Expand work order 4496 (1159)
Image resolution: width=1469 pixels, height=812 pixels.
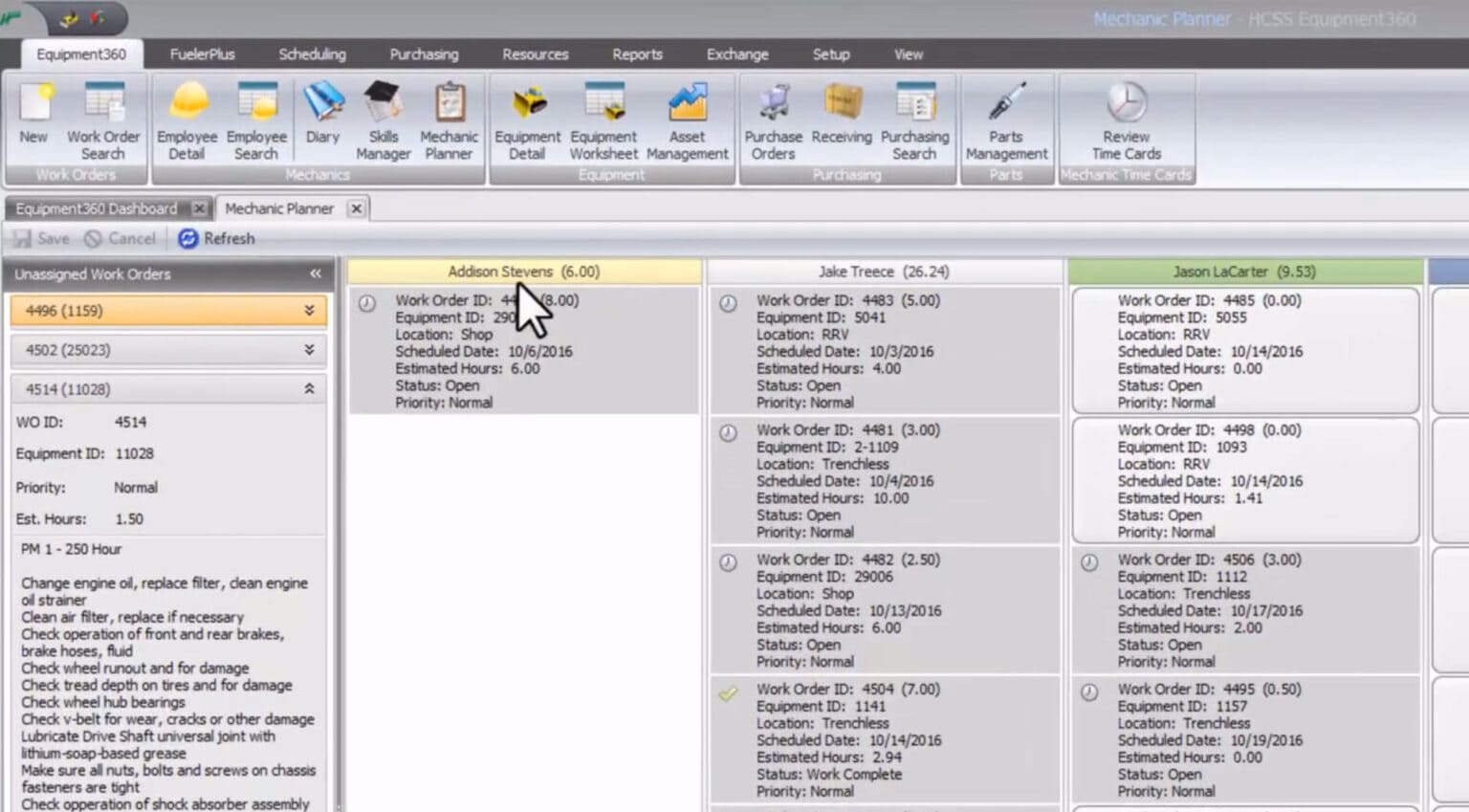[308, 310]
